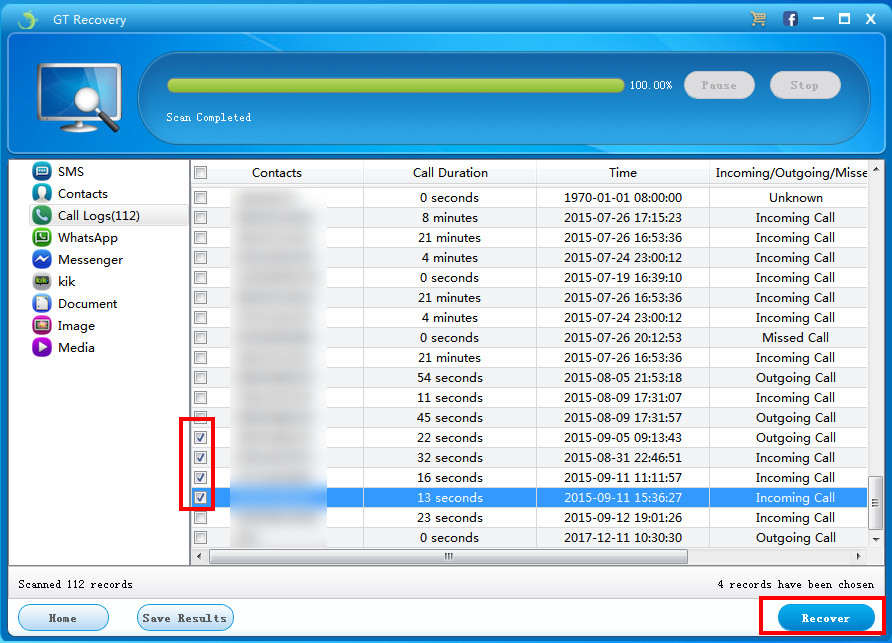The height and width of the screenshot is (643, 892).
Task: Select the kik category
Action: point(67,281)
